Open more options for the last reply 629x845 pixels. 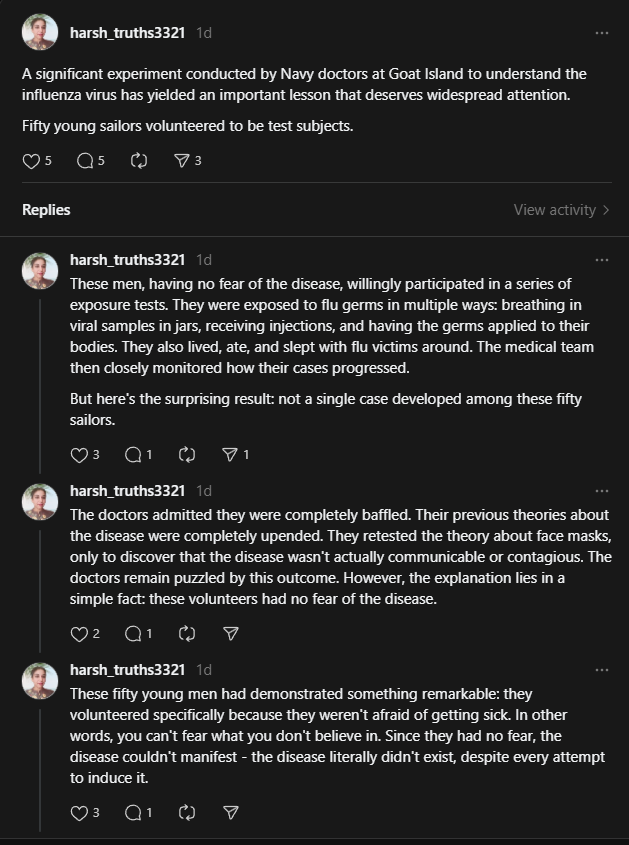point(602,670)
